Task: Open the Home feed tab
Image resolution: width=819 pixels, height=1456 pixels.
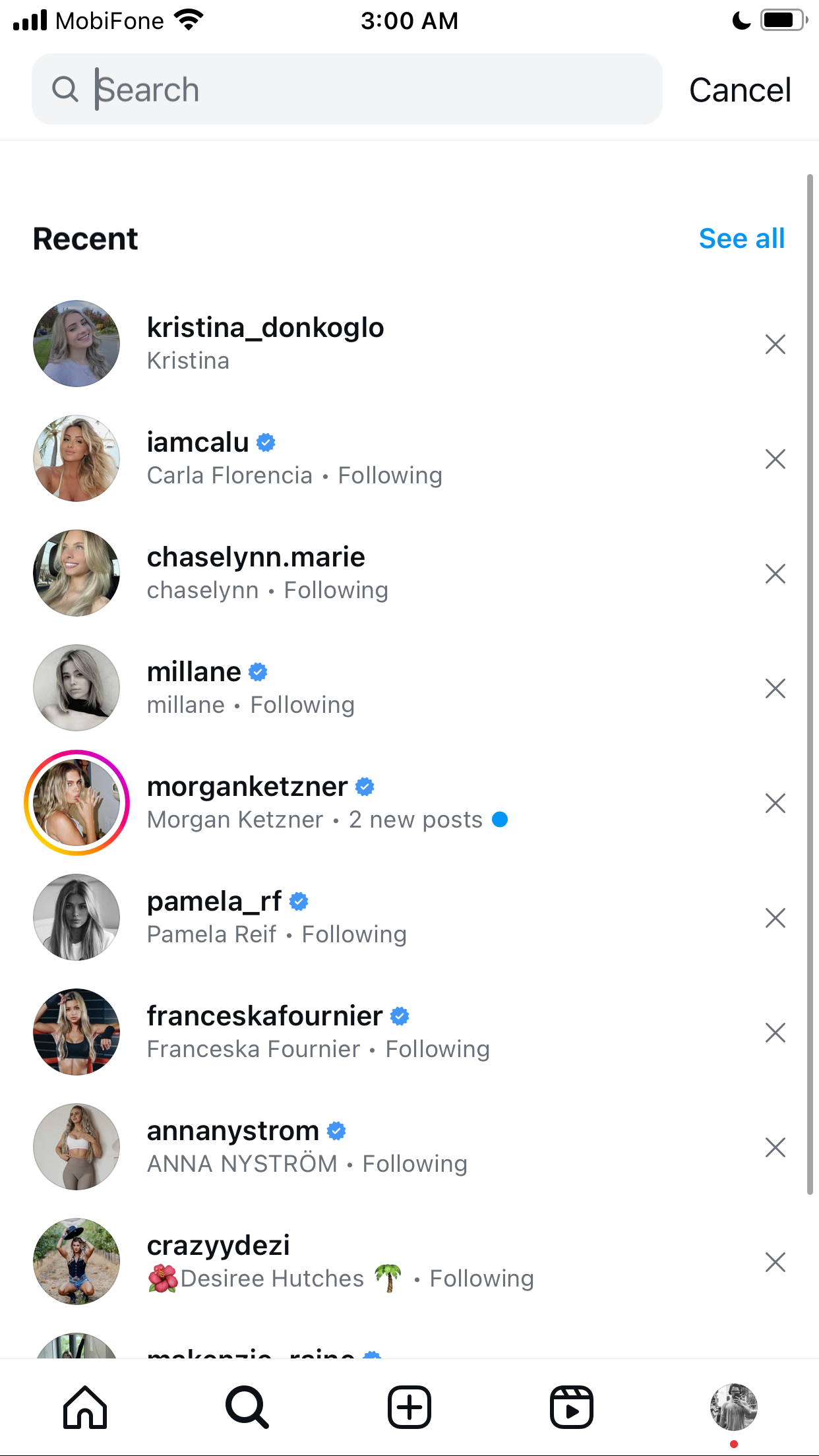Action: [x=85, y=1407]
